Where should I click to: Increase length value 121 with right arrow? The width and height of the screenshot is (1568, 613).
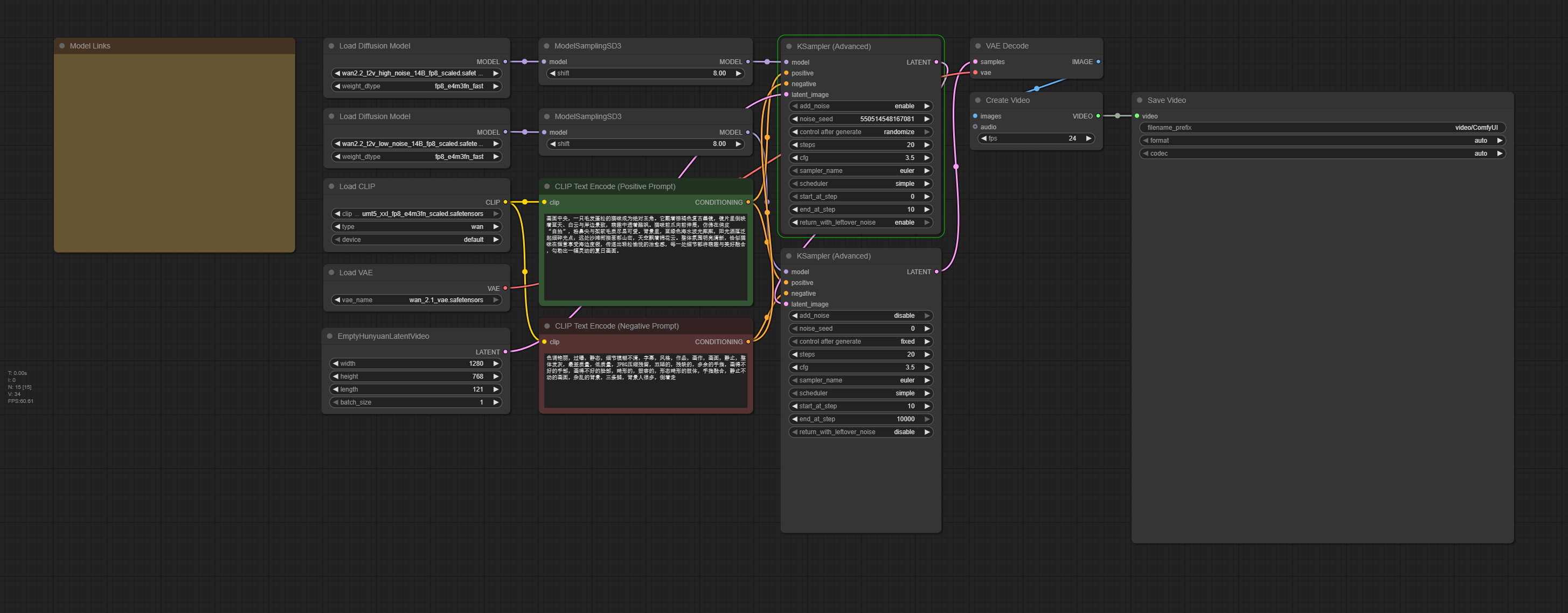(x=496, y=389)
